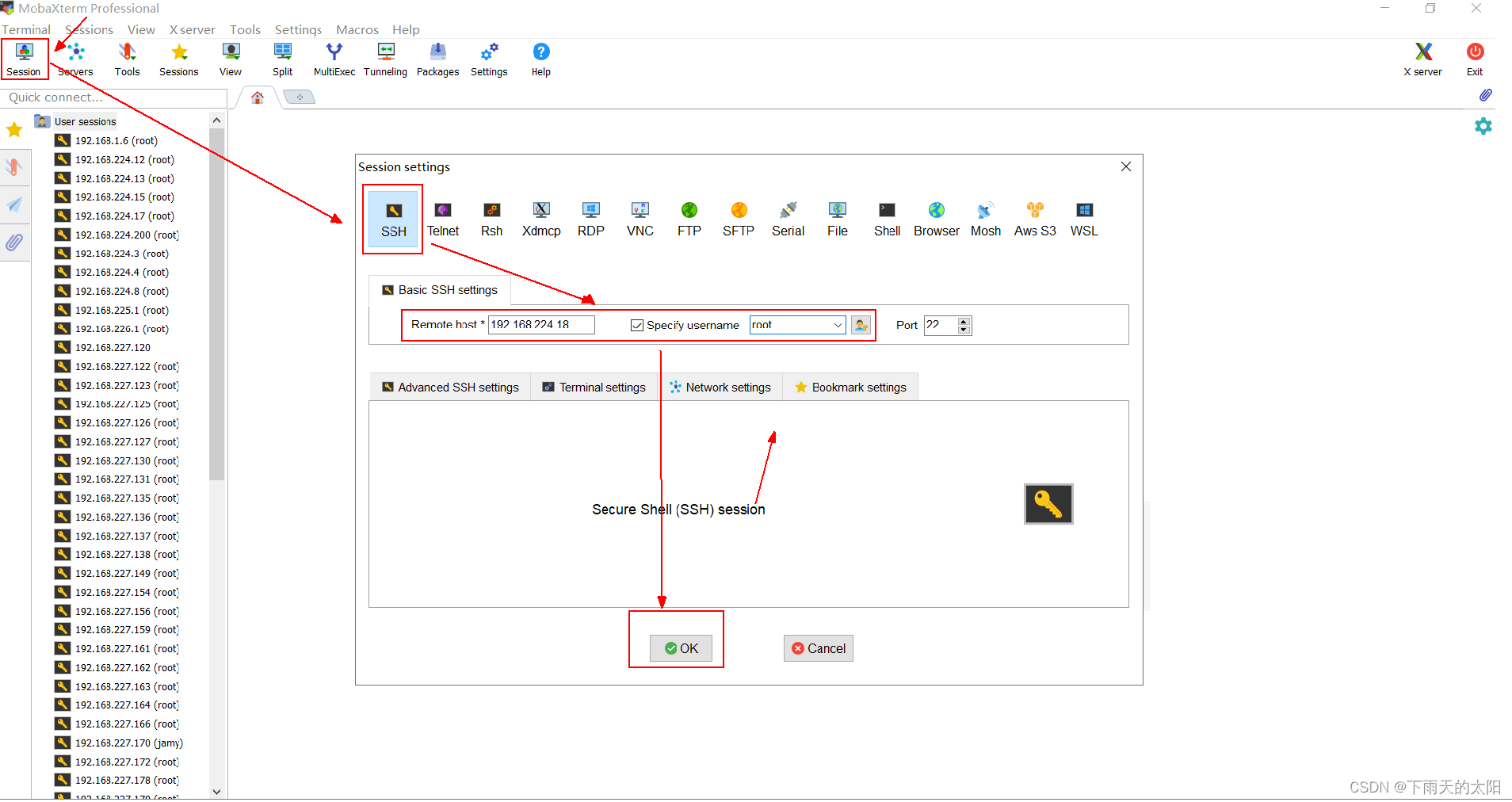This screenshot has height=802, width=1512.
Task: Click the session list scrollbar up arrow
Action: [x=216, y=120]
